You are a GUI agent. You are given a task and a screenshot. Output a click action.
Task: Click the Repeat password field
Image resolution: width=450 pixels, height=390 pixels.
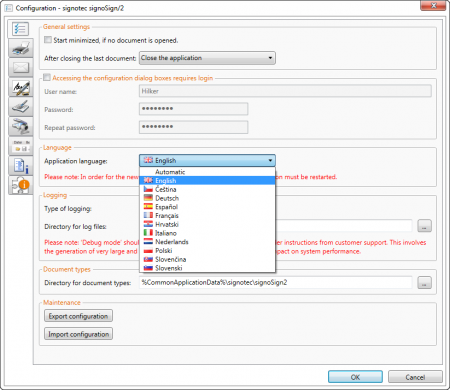tap(193, 127)
